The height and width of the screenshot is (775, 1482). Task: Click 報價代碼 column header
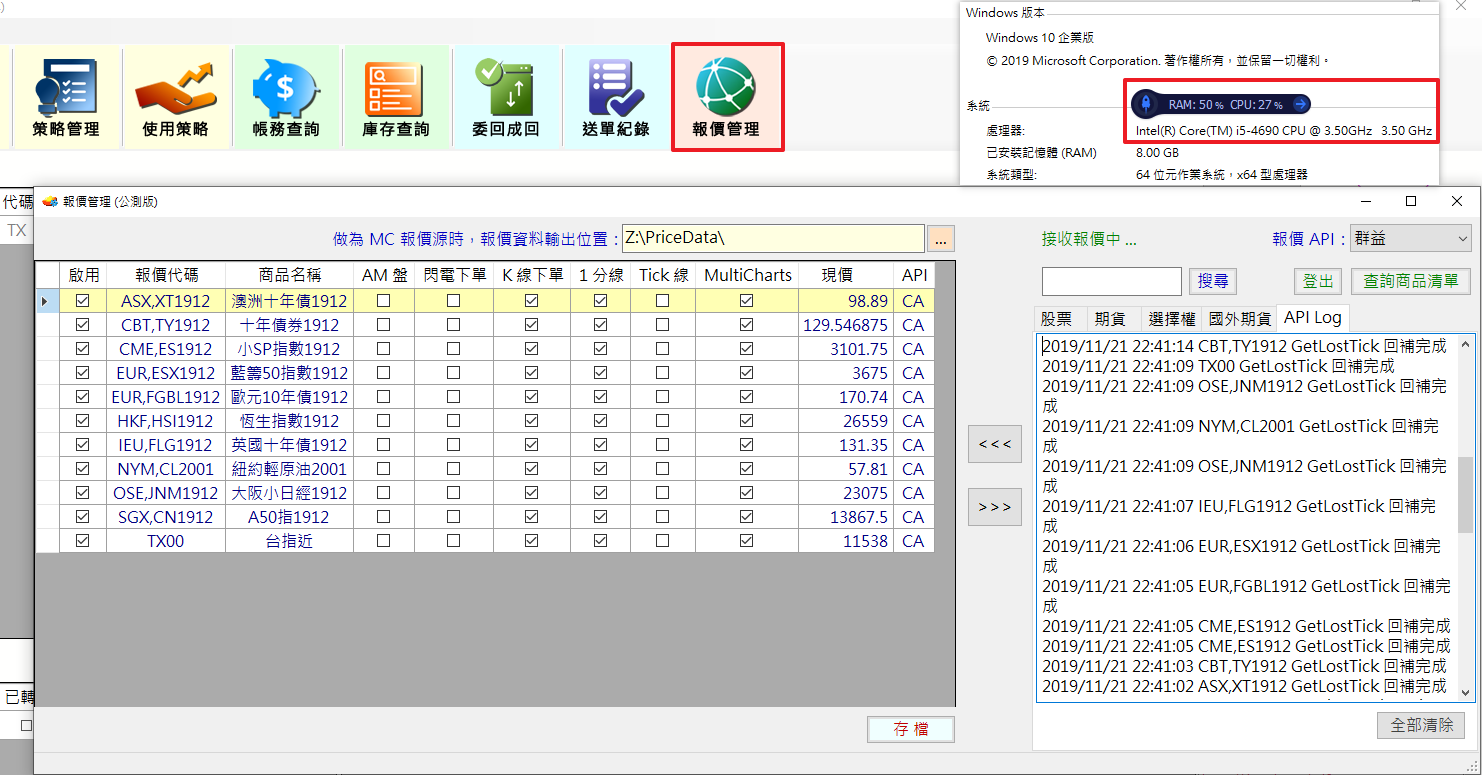(167, 275)
